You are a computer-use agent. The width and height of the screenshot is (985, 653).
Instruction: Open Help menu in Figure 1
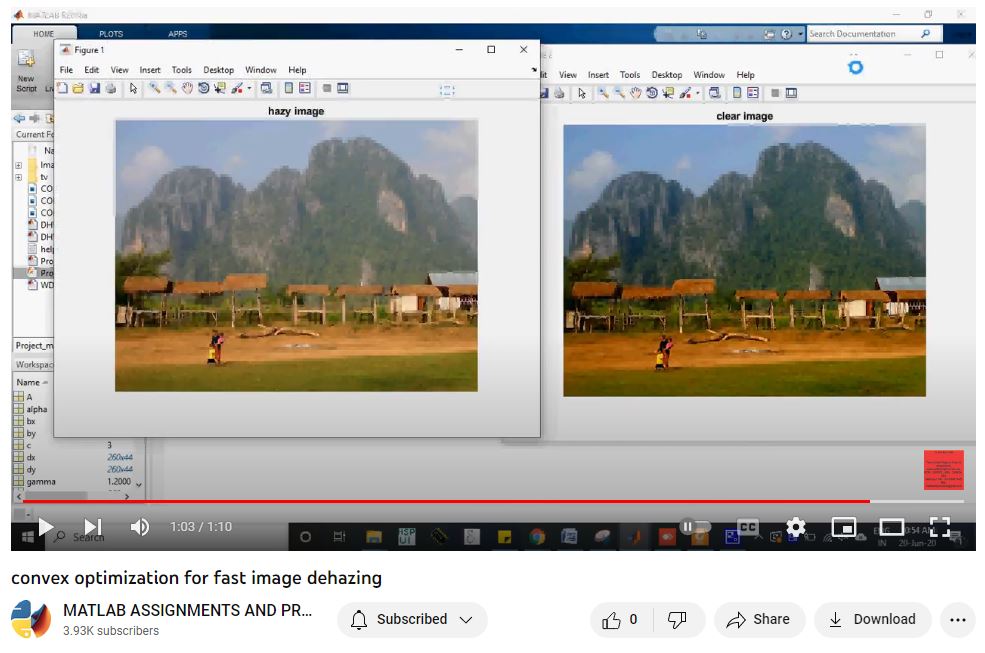(297, 70)
